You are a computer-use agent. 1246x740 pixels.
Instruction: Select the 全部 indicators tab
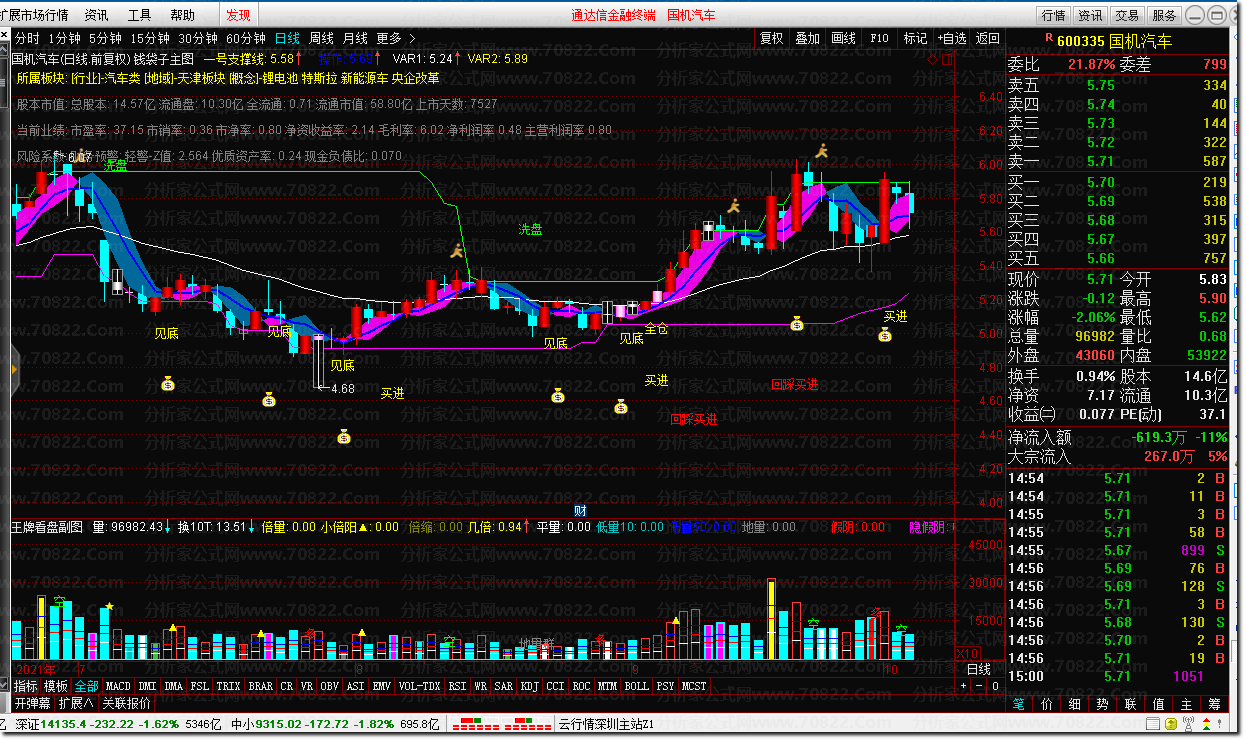click(x=87, y=686)
